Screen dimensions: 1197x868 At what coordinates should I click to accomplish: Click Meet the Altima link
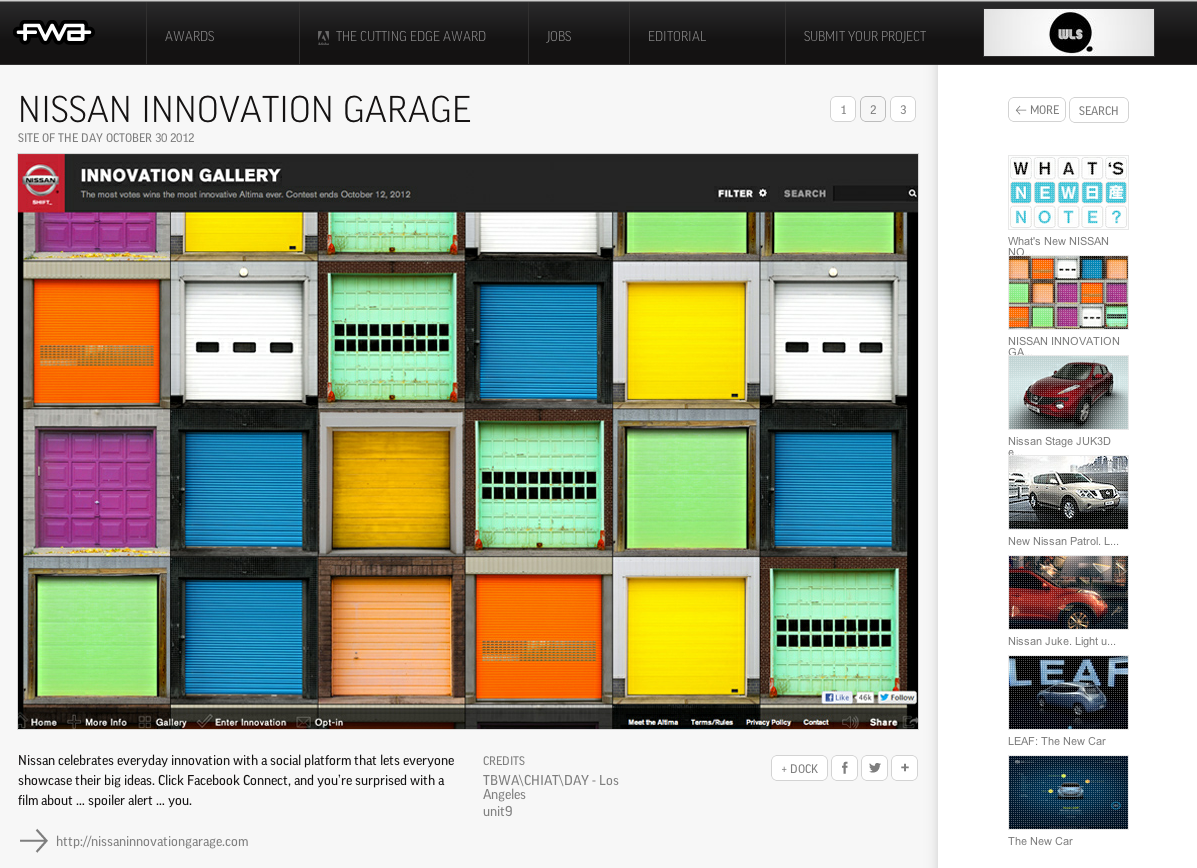pos(653,722)
